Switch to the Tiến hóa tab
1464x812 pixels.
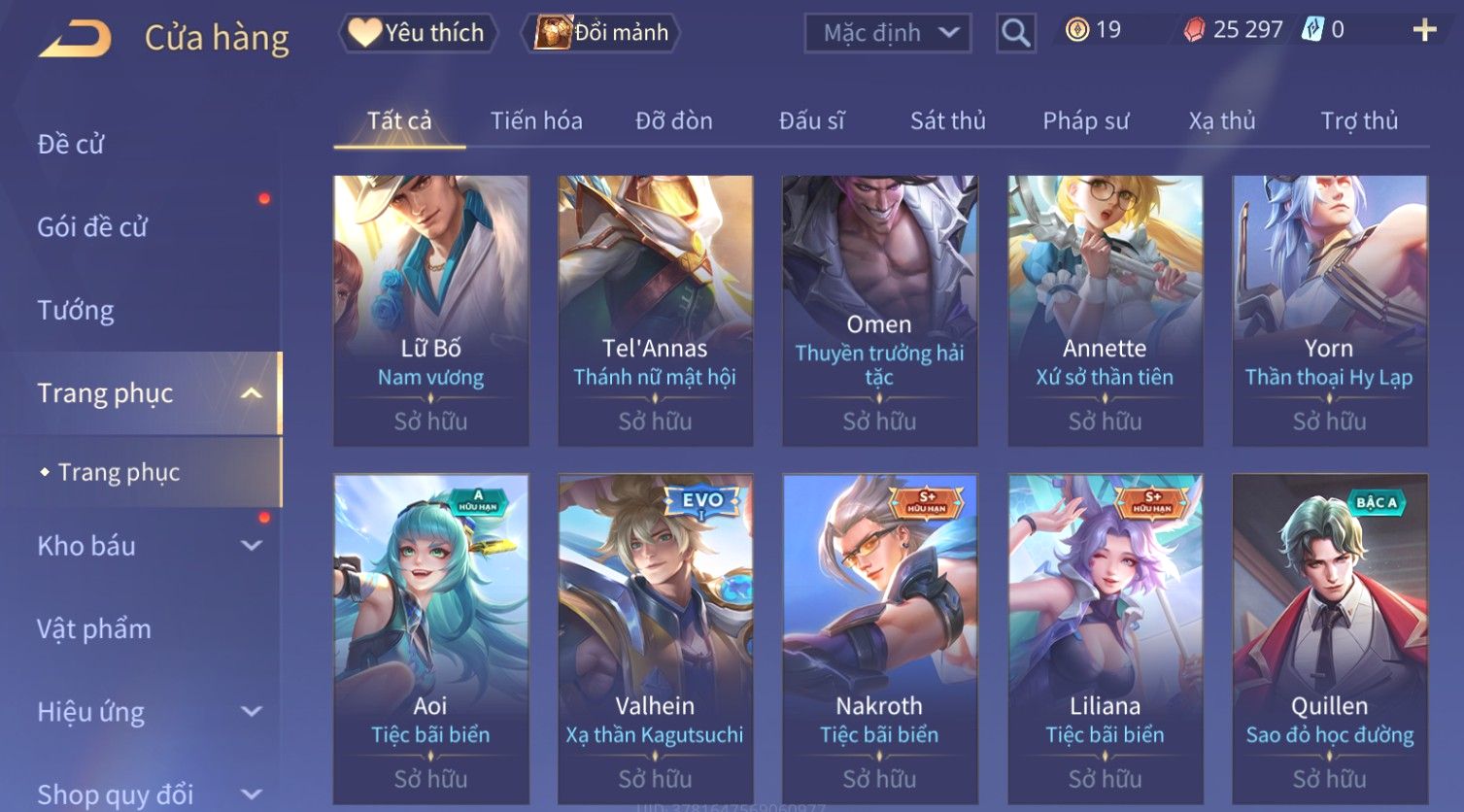click(x=536, y=120)
